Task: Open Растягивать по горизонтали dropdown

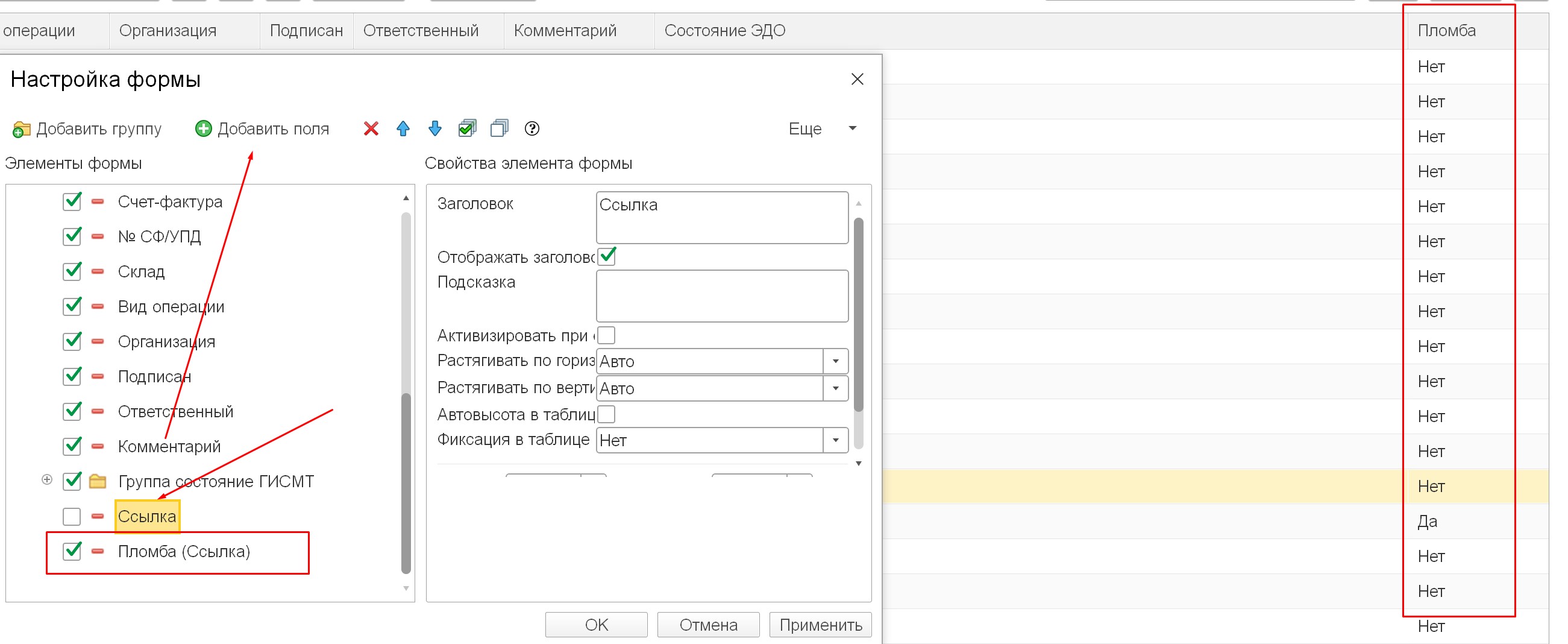Action: pos(836,361)
